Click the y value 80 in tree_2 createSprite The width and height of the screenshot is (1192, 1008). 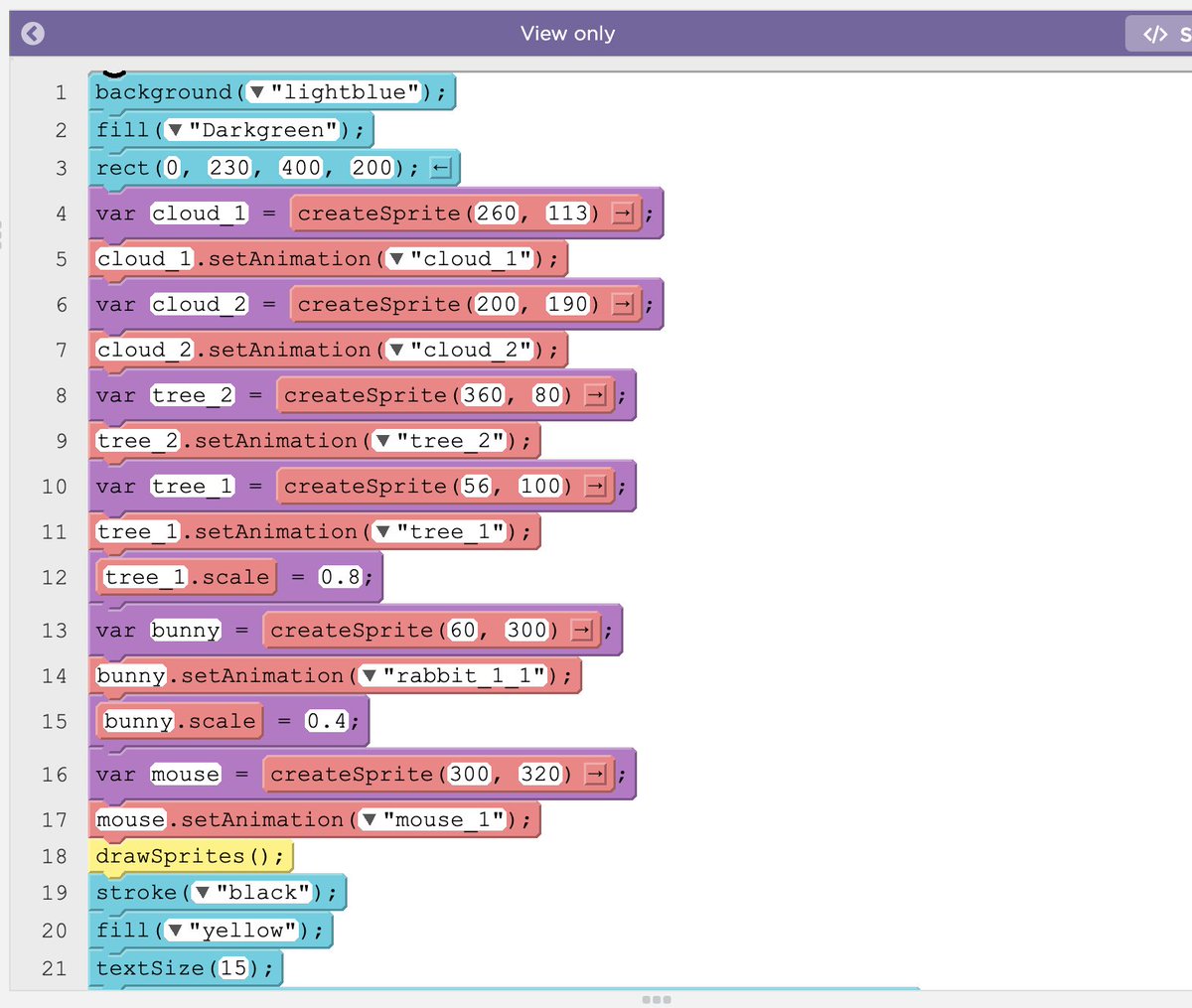(x=547, y=395)
